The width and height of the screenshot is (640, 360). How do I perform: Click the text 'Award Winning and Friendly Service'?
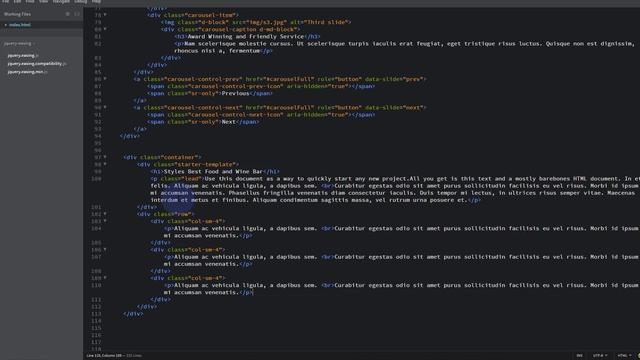(246, 36)
